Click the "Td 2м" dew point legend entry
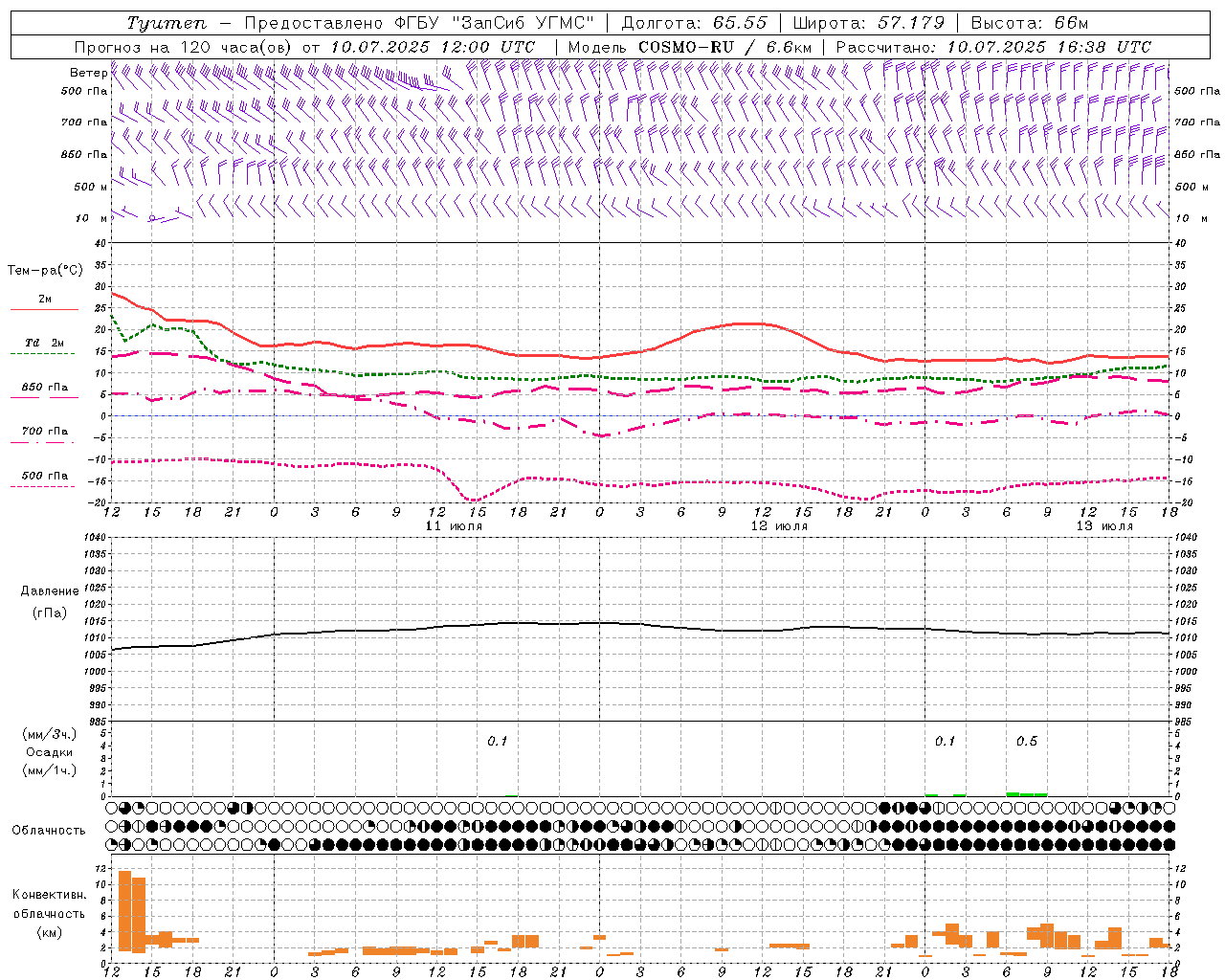The height and width of the screenshot is (980, 1225). (x=45, y=343)
